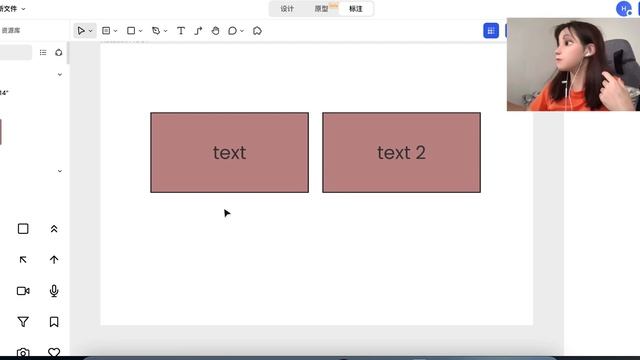This screenshot has width=640, height=360.
Task: Select the up-left arrow icon asset
Action: [23, 260]
